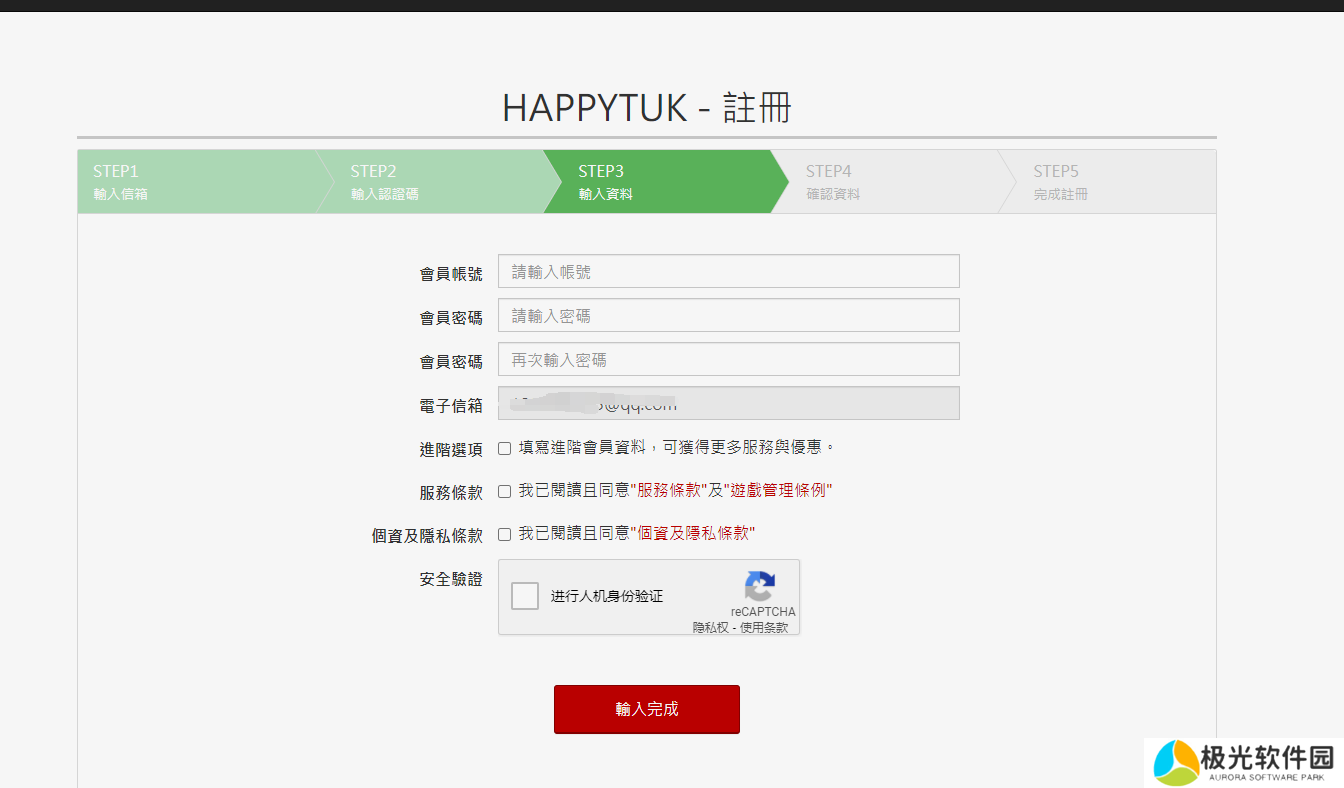The image size is (1344, 788).
Task: Select the STEP4 確認資料 step
Action: pyautogui.click(x=880, y=182)
